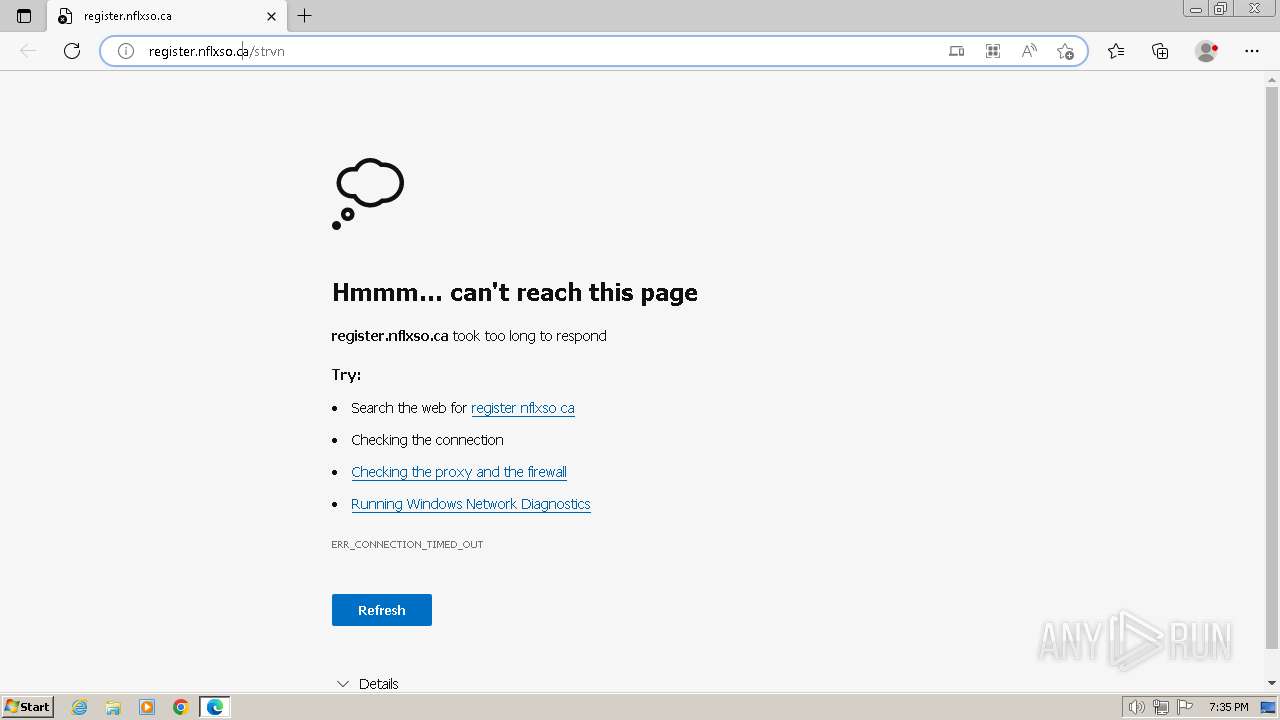Launch 'Running Windows Network Diagnostics' link
This screenshot has width=1280, height=720.
471,504
